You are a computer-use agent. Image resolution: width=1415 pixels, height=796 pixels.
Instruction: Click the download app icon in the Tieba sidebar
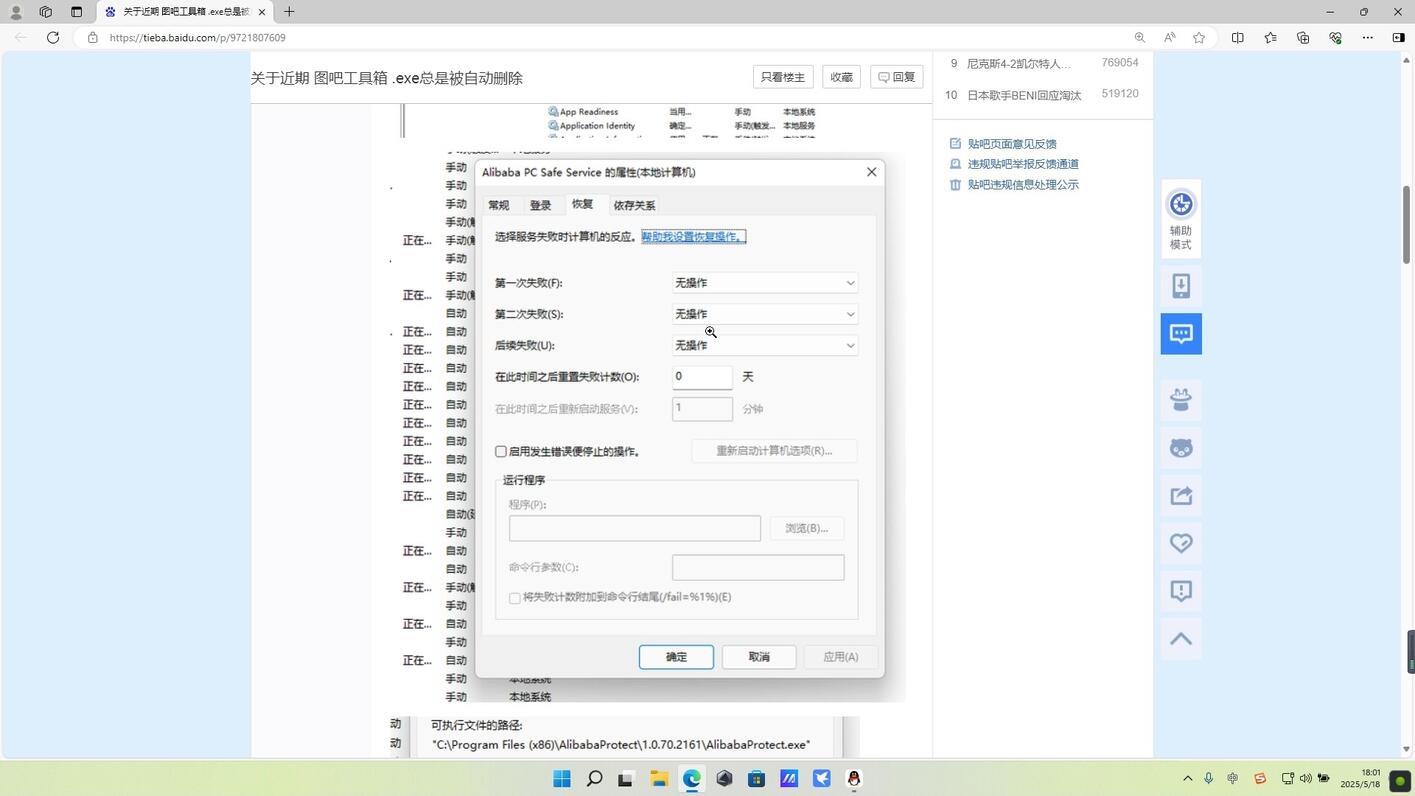point(1181,286)
